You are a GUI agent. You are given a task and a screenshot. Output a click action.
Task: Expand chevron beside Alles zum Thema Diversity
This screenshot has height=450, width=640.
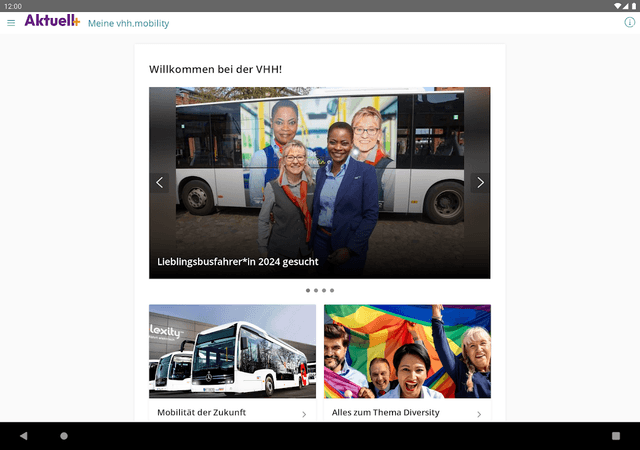(479, 414)
